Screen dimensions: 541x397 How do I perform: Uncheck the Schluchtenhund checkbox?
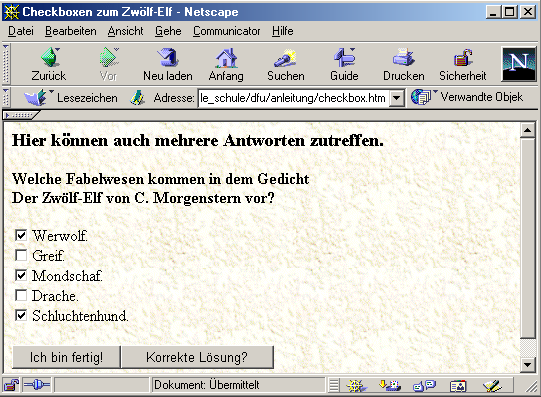21,316
